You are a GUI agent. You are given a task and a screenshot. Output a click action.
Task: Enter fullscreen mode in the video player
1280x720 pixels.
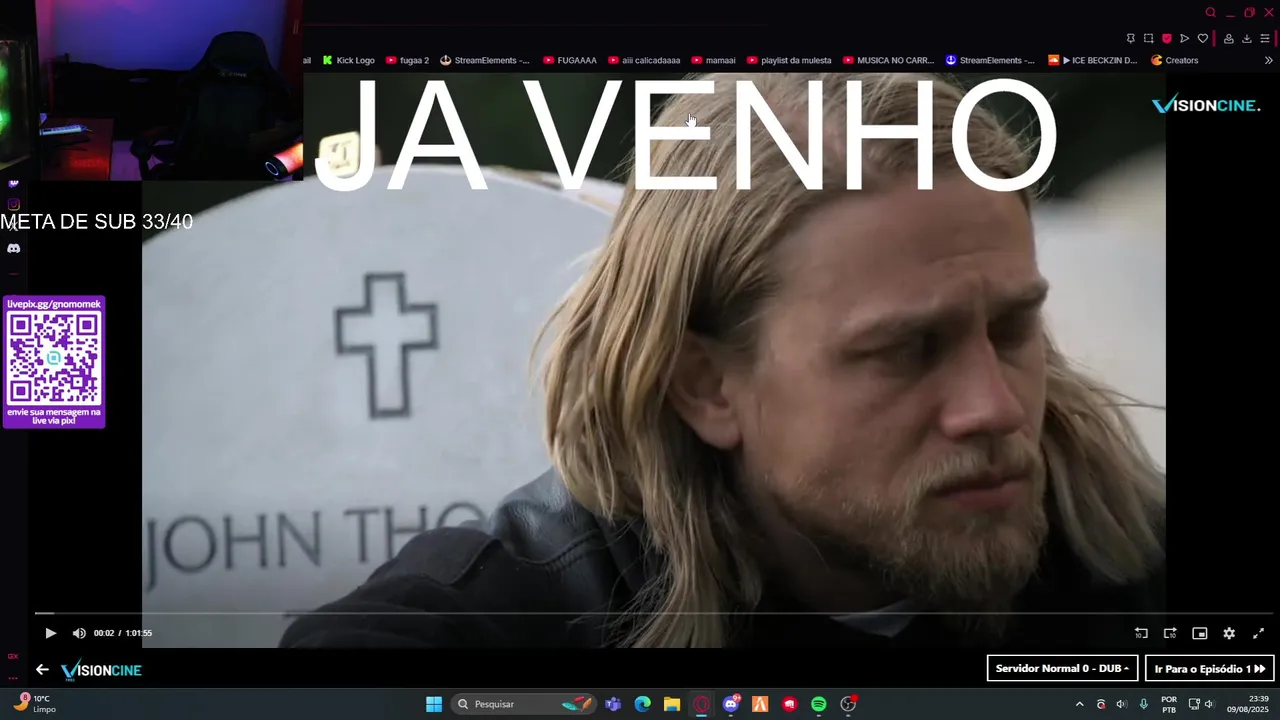[x=1258, y=633]
